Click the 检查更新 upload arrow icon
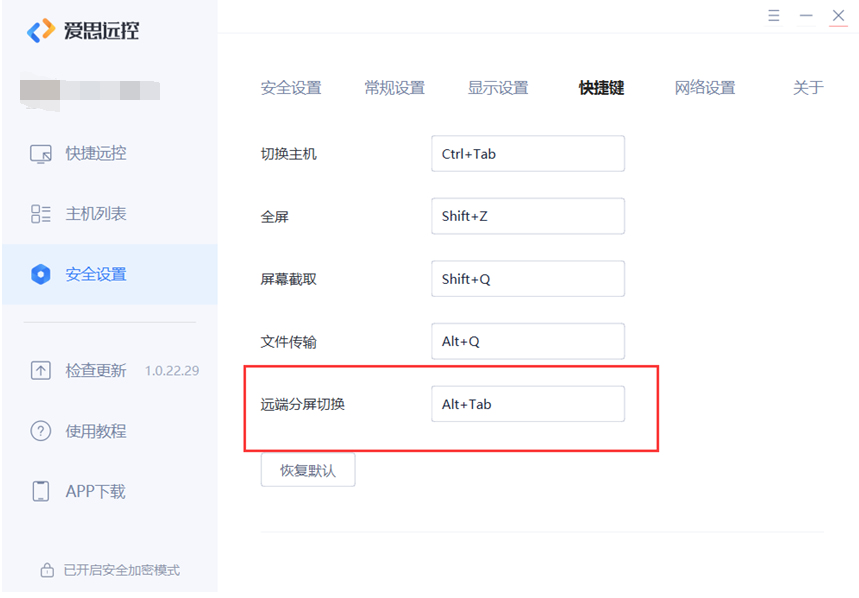859x598 pixels. 41,371
